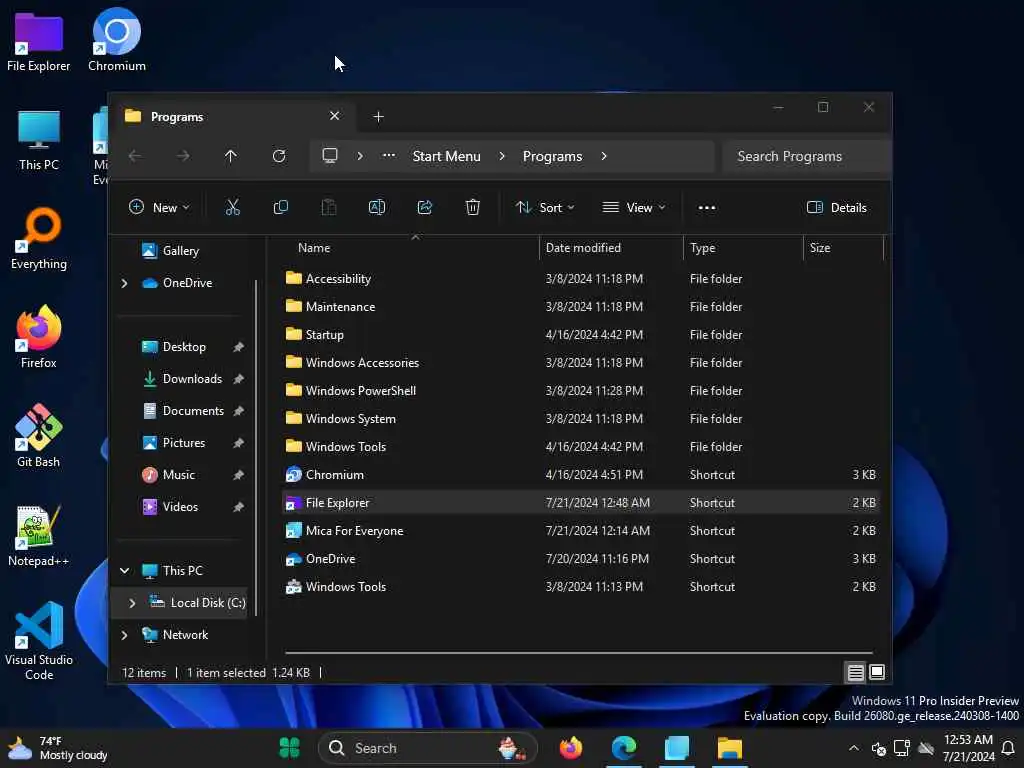Click the Cut scissors icon in toolbar
The width and height of the screenshot is (1024, 768).
tap(232, 208)
